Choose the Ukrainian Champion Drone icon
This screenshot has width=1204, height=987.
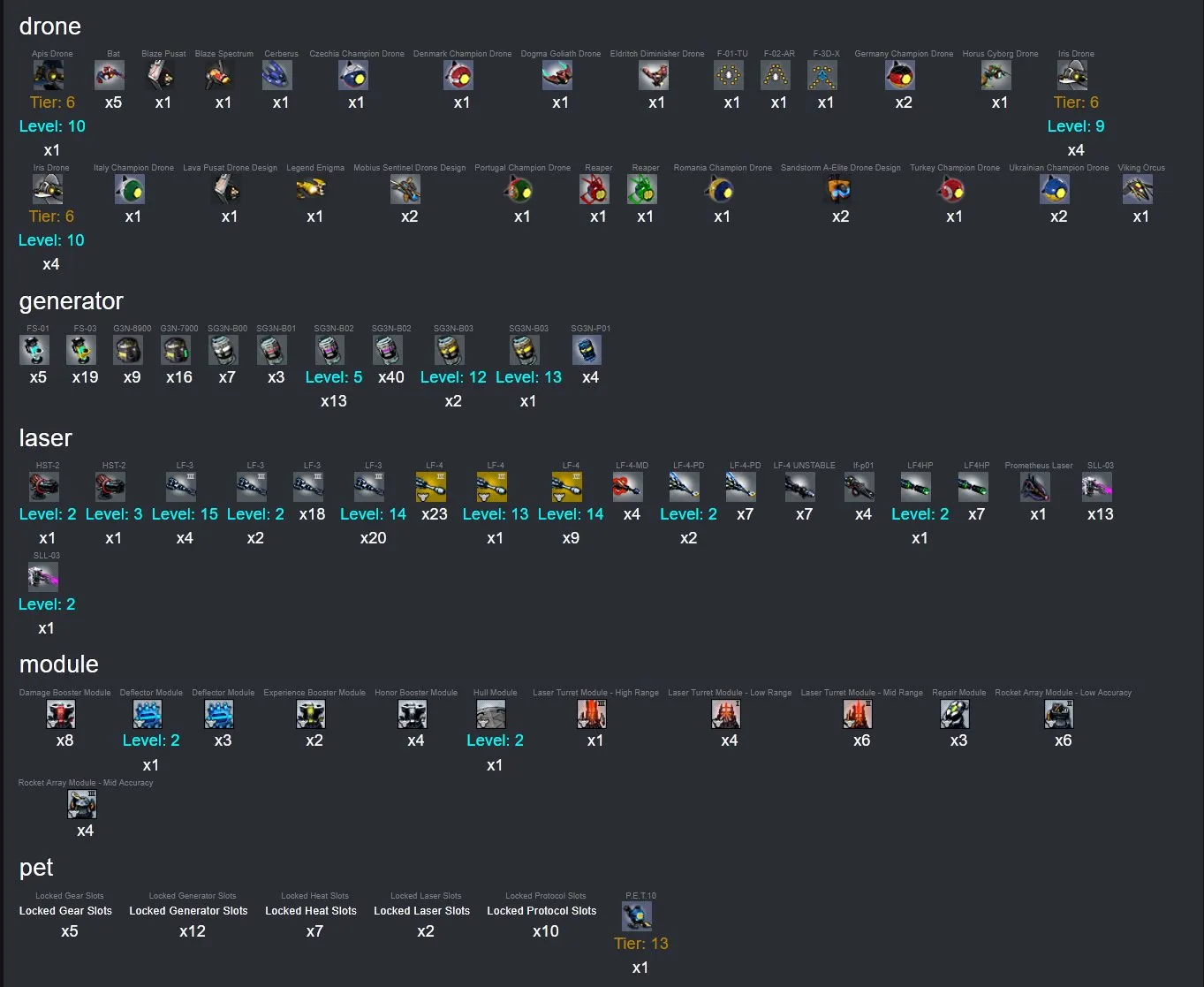tap(1055, 190)
